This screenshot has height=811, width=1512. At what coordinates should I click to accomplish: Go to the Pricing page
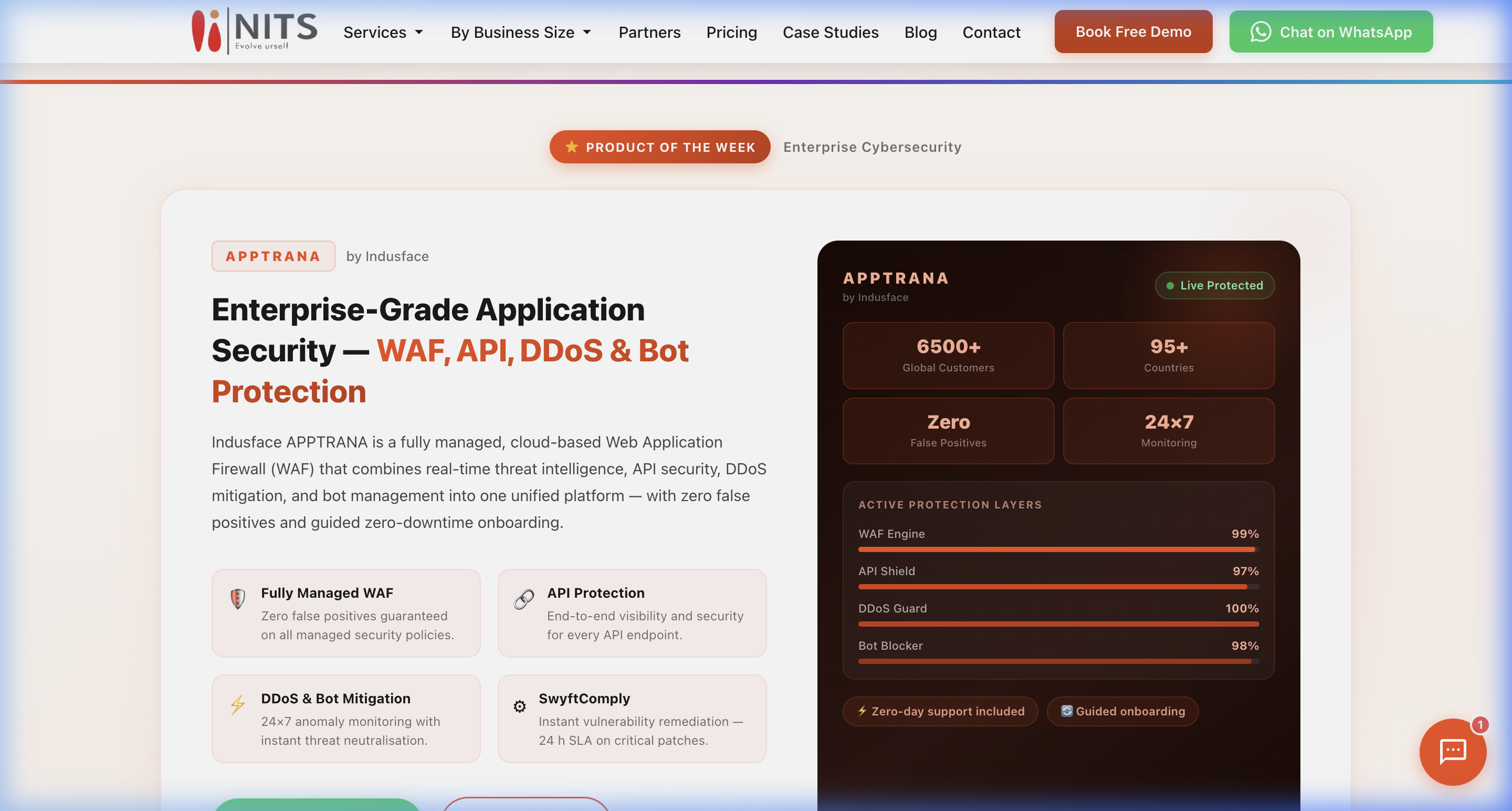point(731,32)
